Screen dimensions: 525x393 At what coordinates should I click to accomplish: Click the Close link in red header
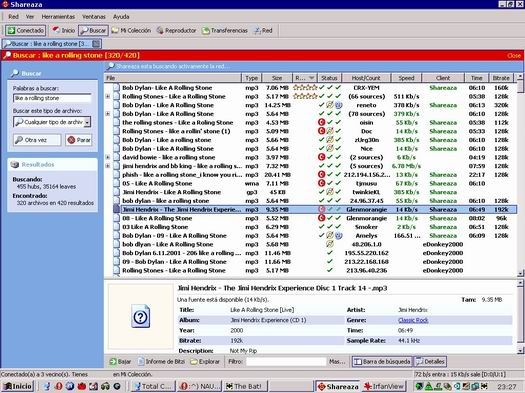coord(514,56)
